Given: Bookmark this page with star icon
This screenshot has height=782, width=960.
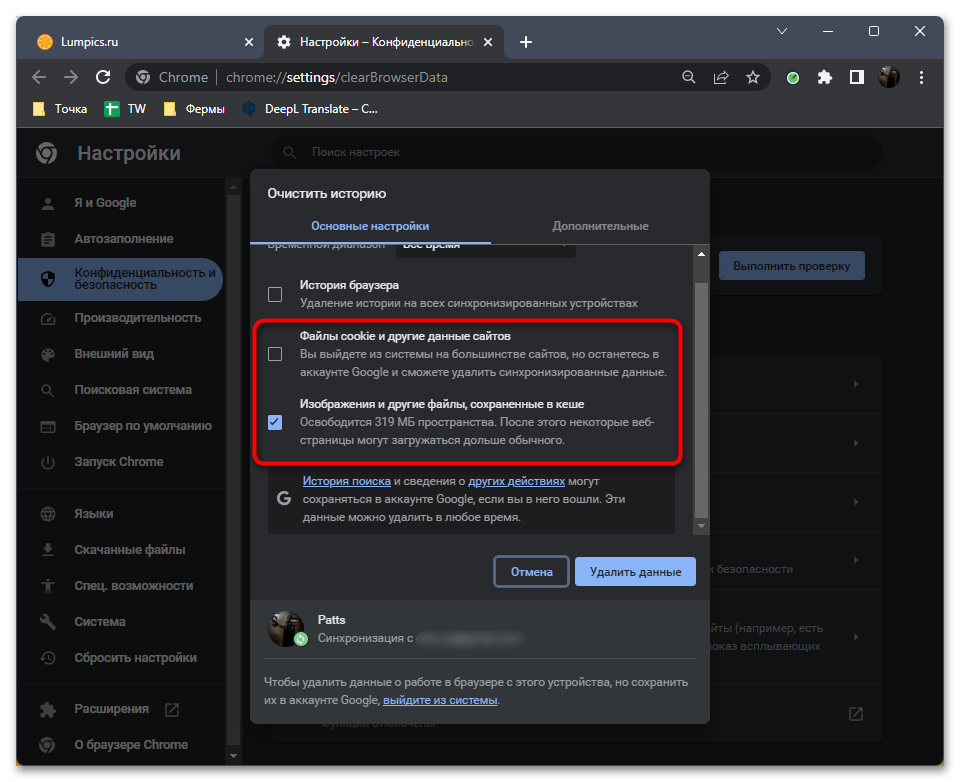Looking at the screenshot, I should point(753,77).
